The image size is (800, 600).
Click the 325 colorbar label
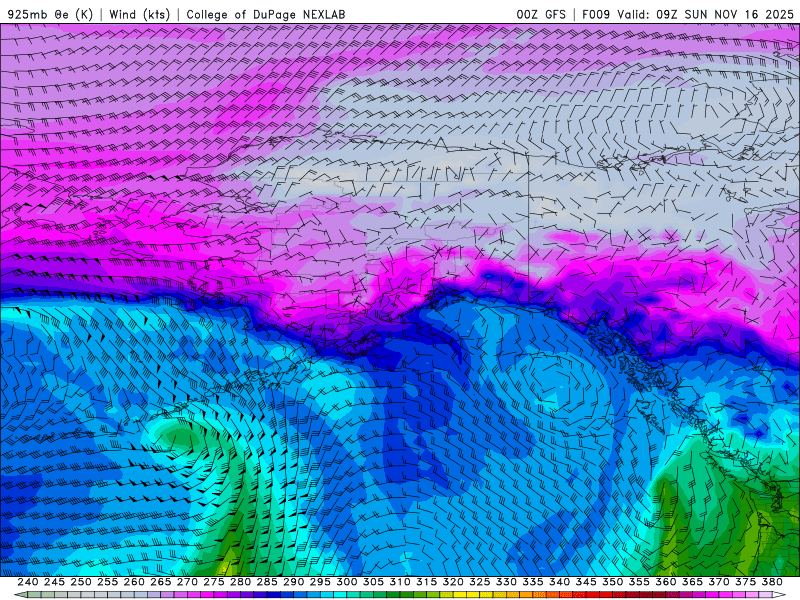point(480,582)
